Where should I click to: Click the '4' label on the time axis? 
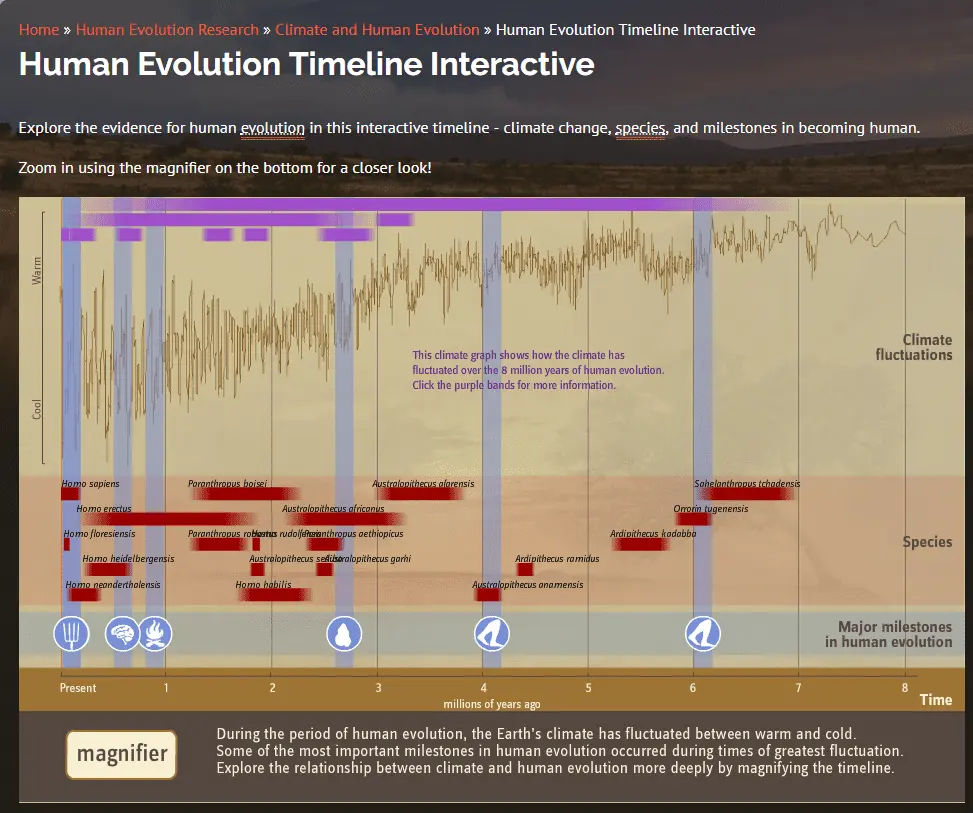[x=483, y=688]
